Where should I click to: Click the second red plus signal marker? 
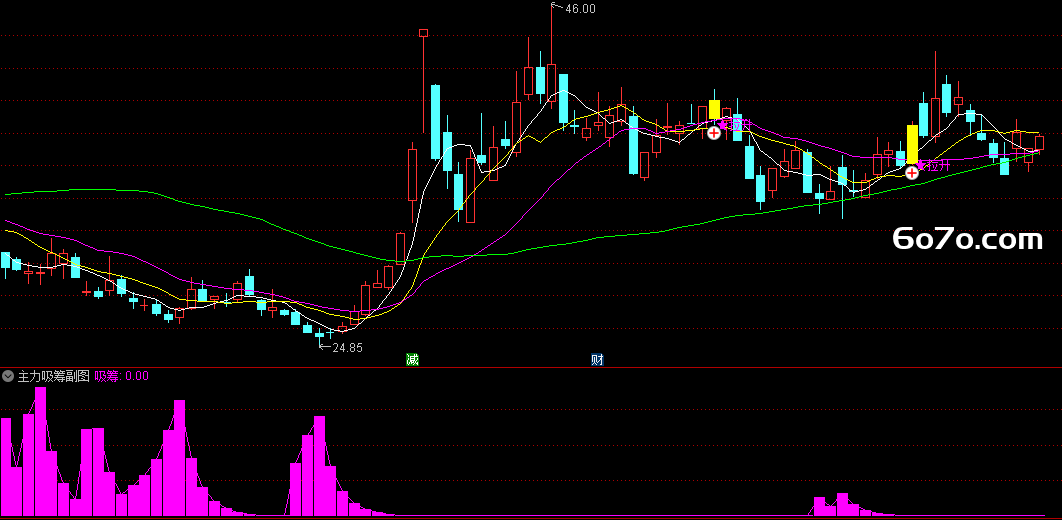pos(912,173)
